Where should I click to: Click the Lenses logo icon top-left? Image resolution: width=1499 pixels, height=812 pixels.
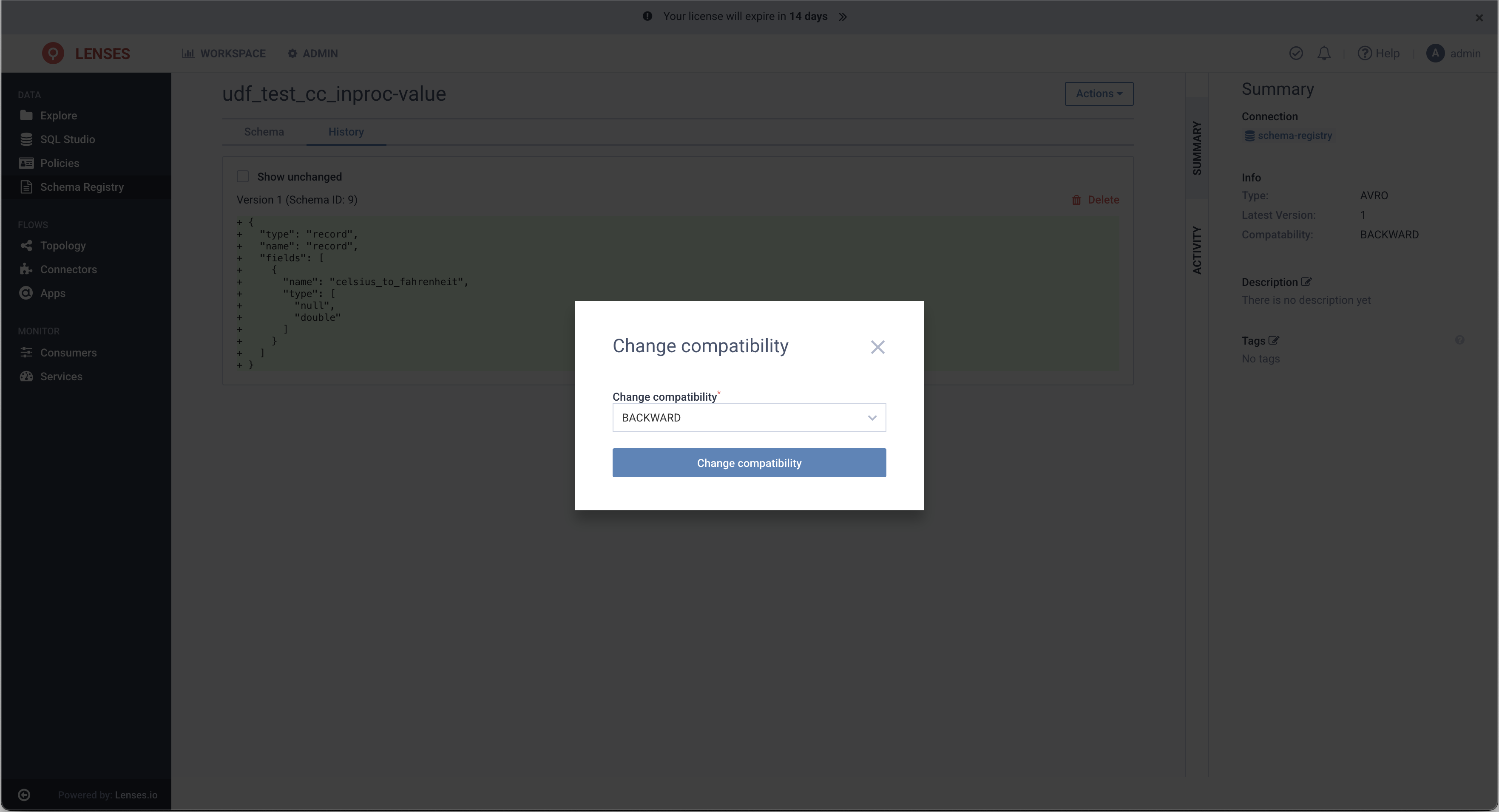pos(52,53)
